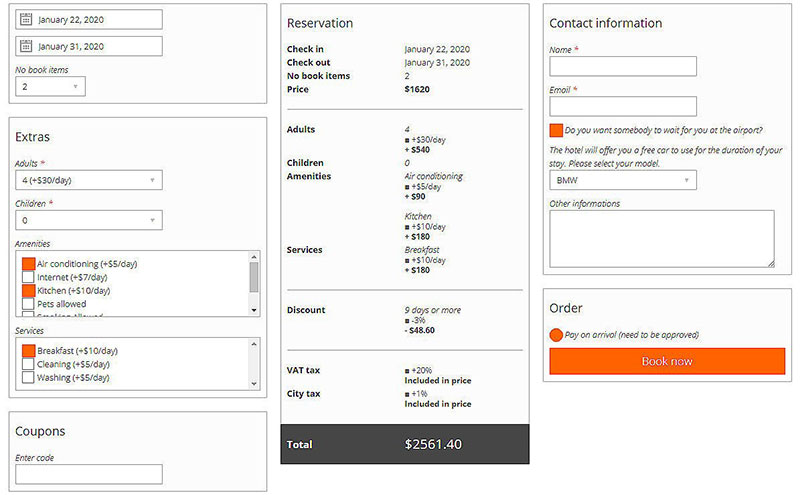Uncheck the Kitchen (+$10/day) amenity
This screenshot has height=495, width=800.
tap(29, 290)
